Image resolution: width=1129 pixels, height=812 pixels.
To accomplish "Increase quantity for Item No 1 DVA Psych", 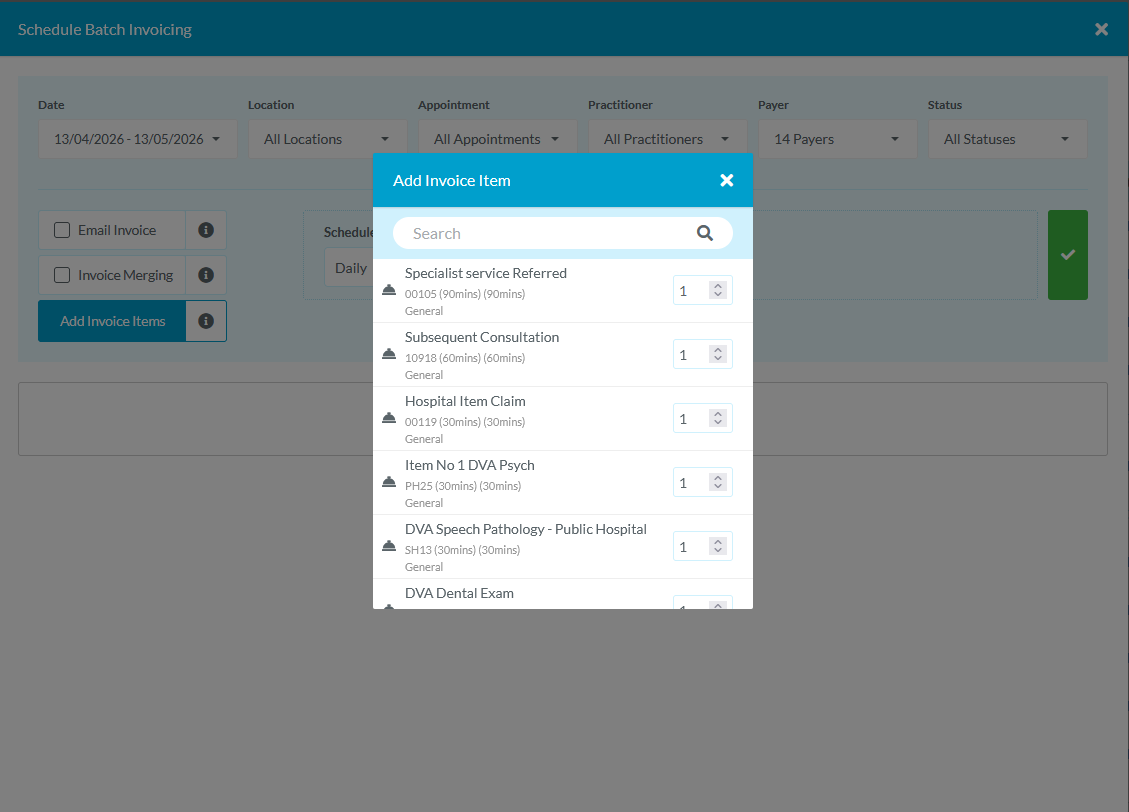I will [718, 478].
